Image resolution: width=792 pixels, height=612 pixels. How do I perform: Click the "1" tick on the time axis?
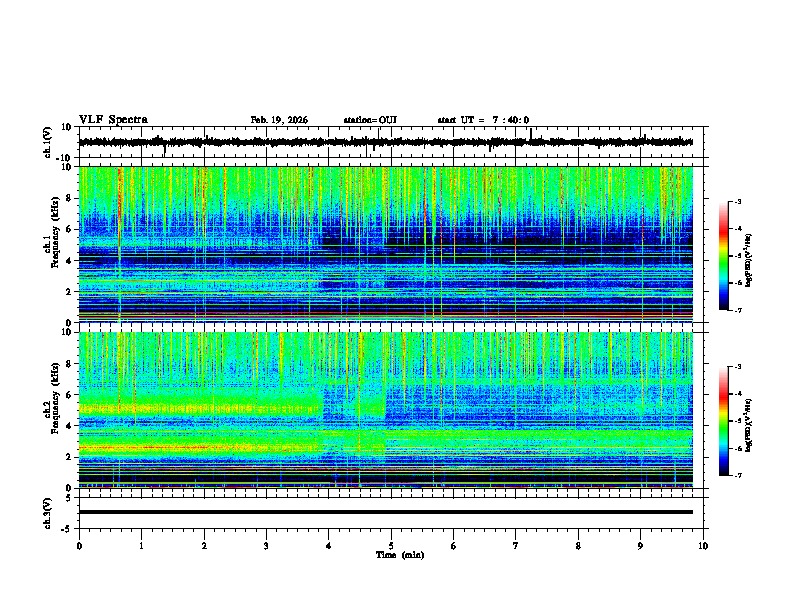[141, 546]
